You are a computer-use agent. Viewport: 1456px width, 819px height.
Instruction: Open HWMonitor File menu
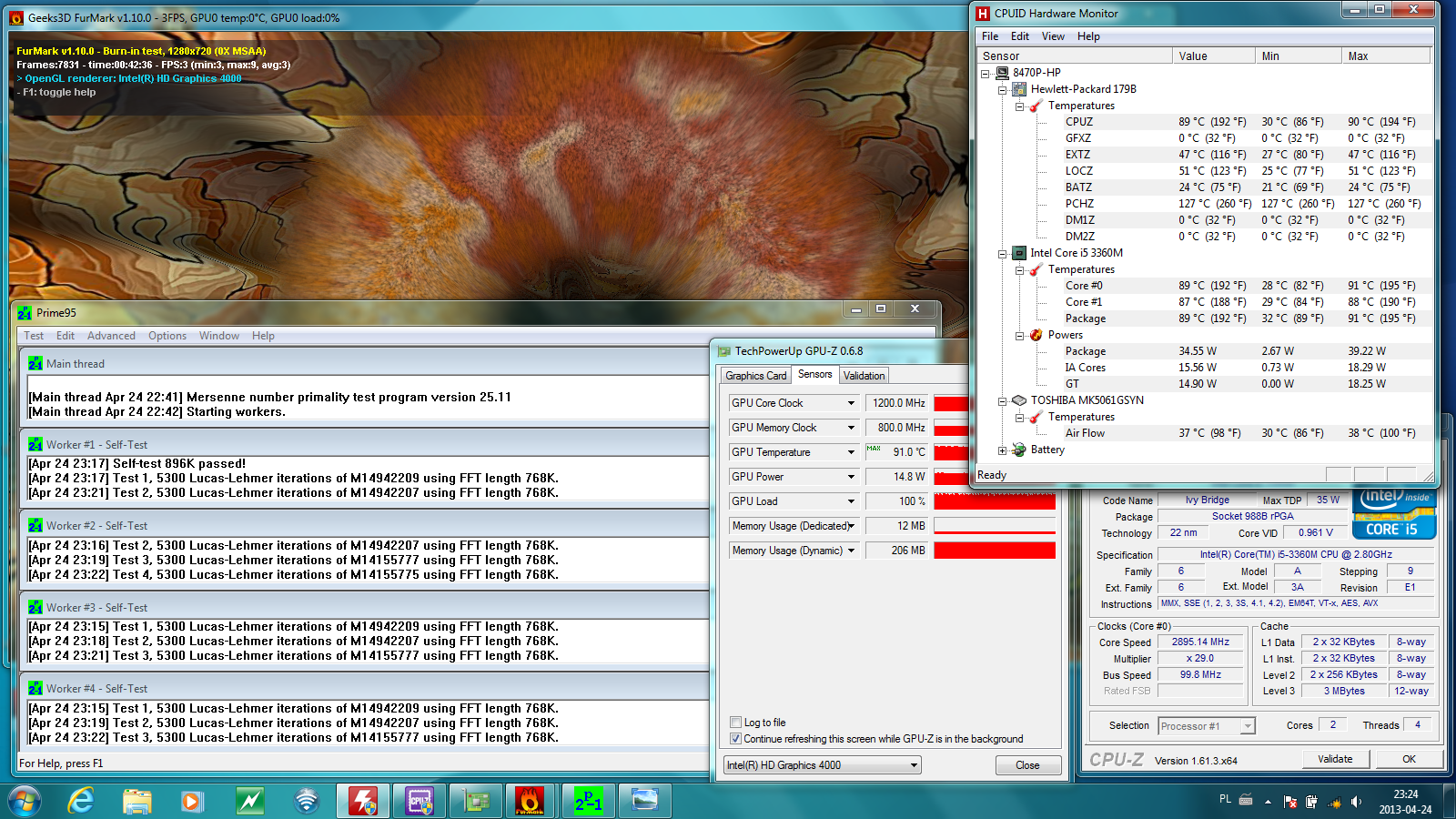pyautogui.click(x=990, y=36)
